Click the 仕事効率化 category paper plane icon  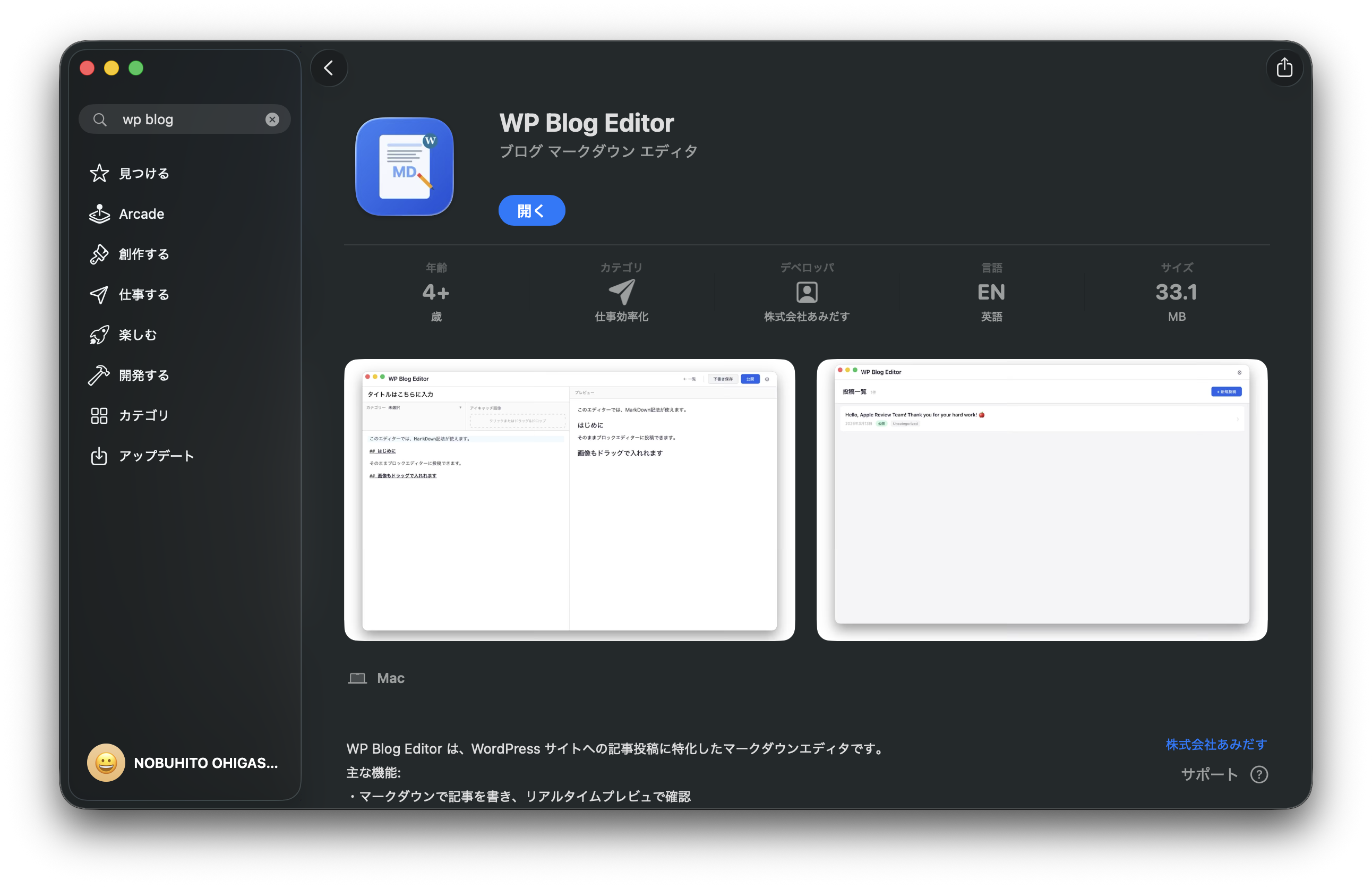(x=621, y=292)
